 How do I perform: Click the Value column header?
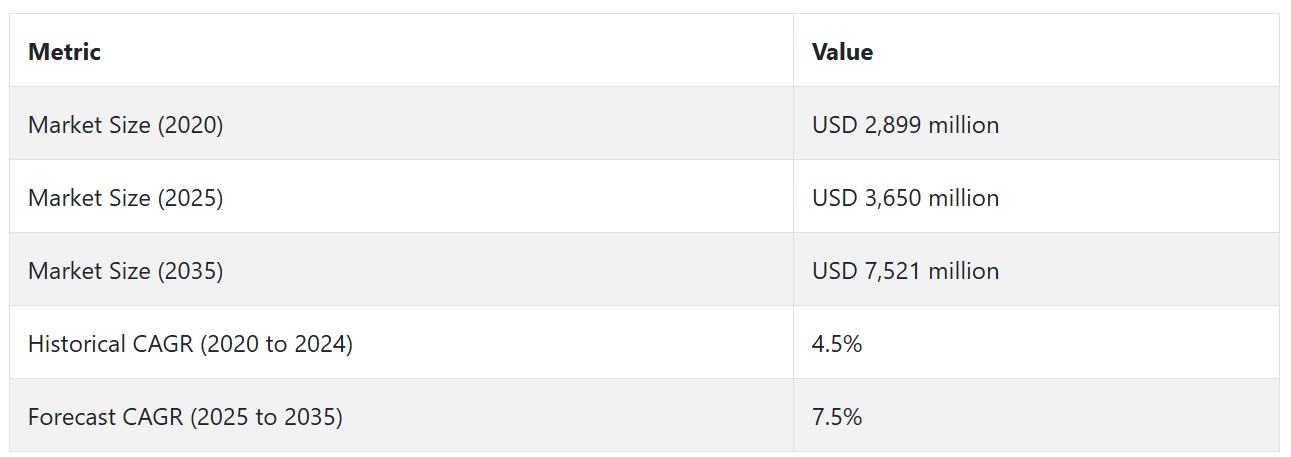pyautogui.click(x=1036, y=51)
